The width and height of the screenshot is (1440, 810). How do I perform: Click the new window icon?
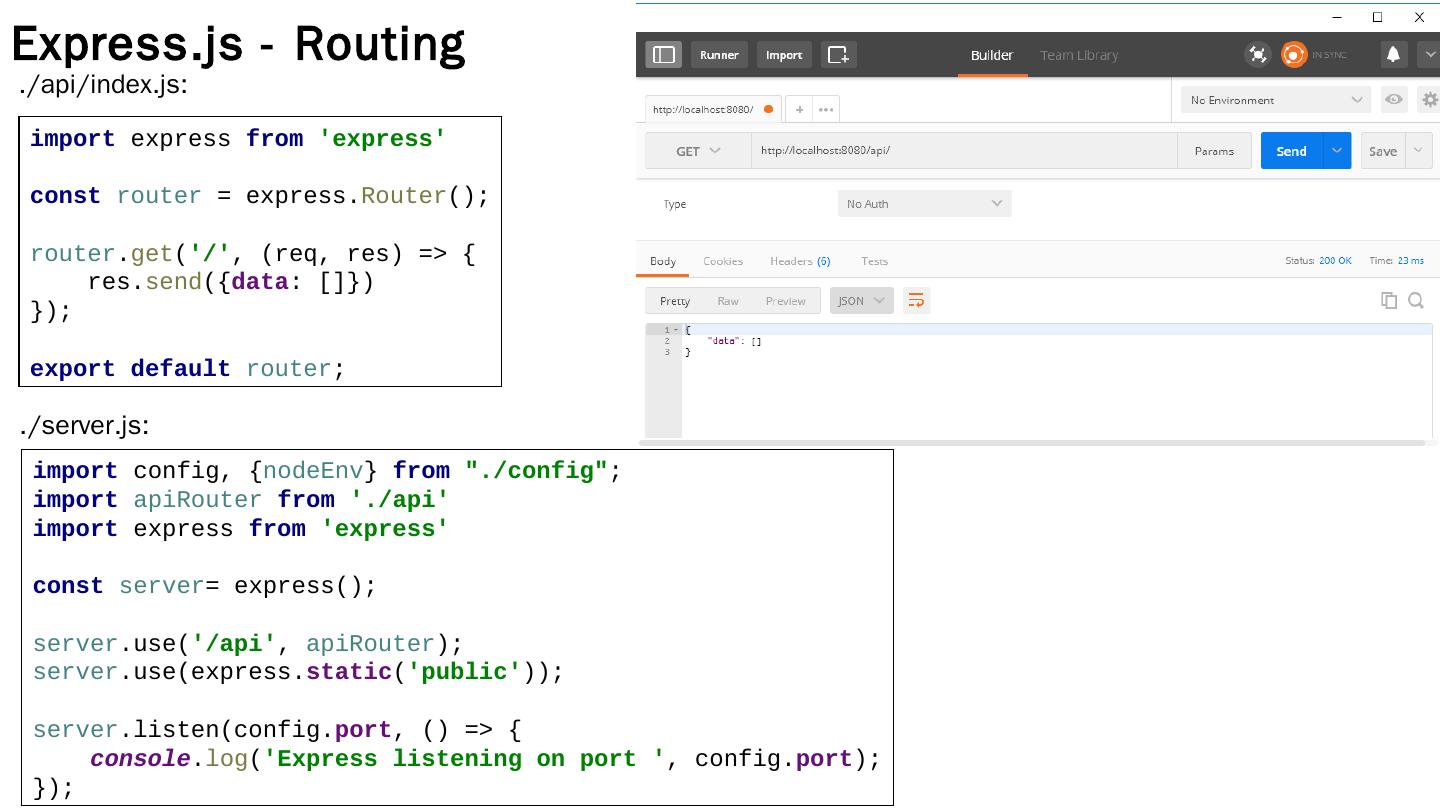point(838,55)
